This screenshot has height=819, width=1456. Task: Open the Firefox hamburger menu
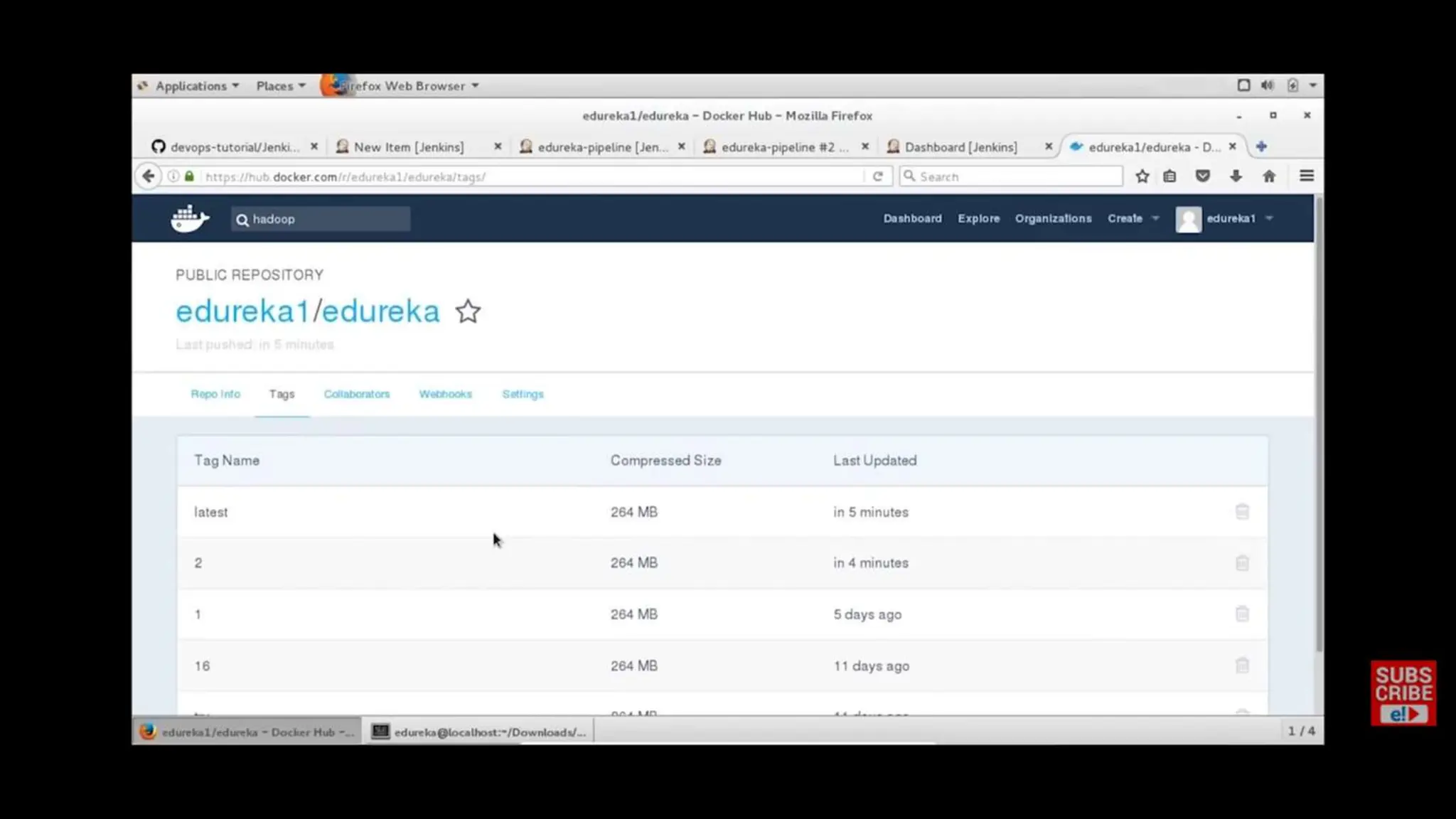(x=1306, y=176)
